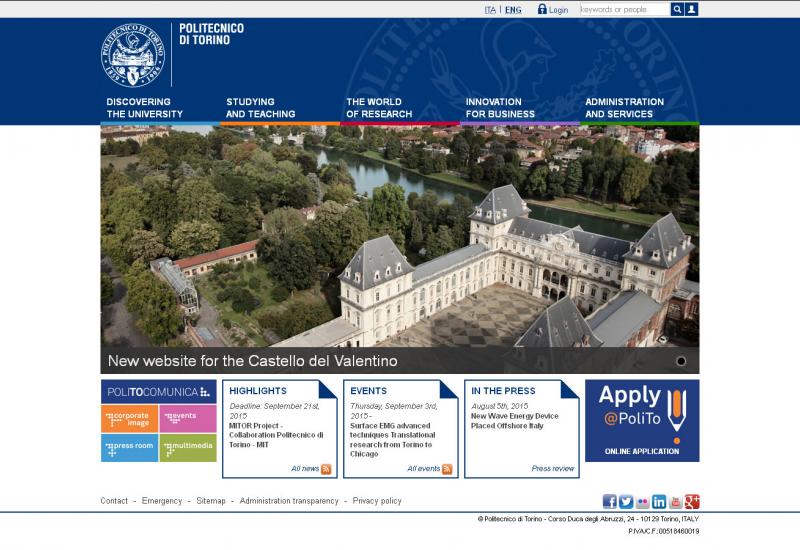The width and height of the screenshot is (800, 550).
Task: Open Administration and Services menu
Action: tap(624, 108)
